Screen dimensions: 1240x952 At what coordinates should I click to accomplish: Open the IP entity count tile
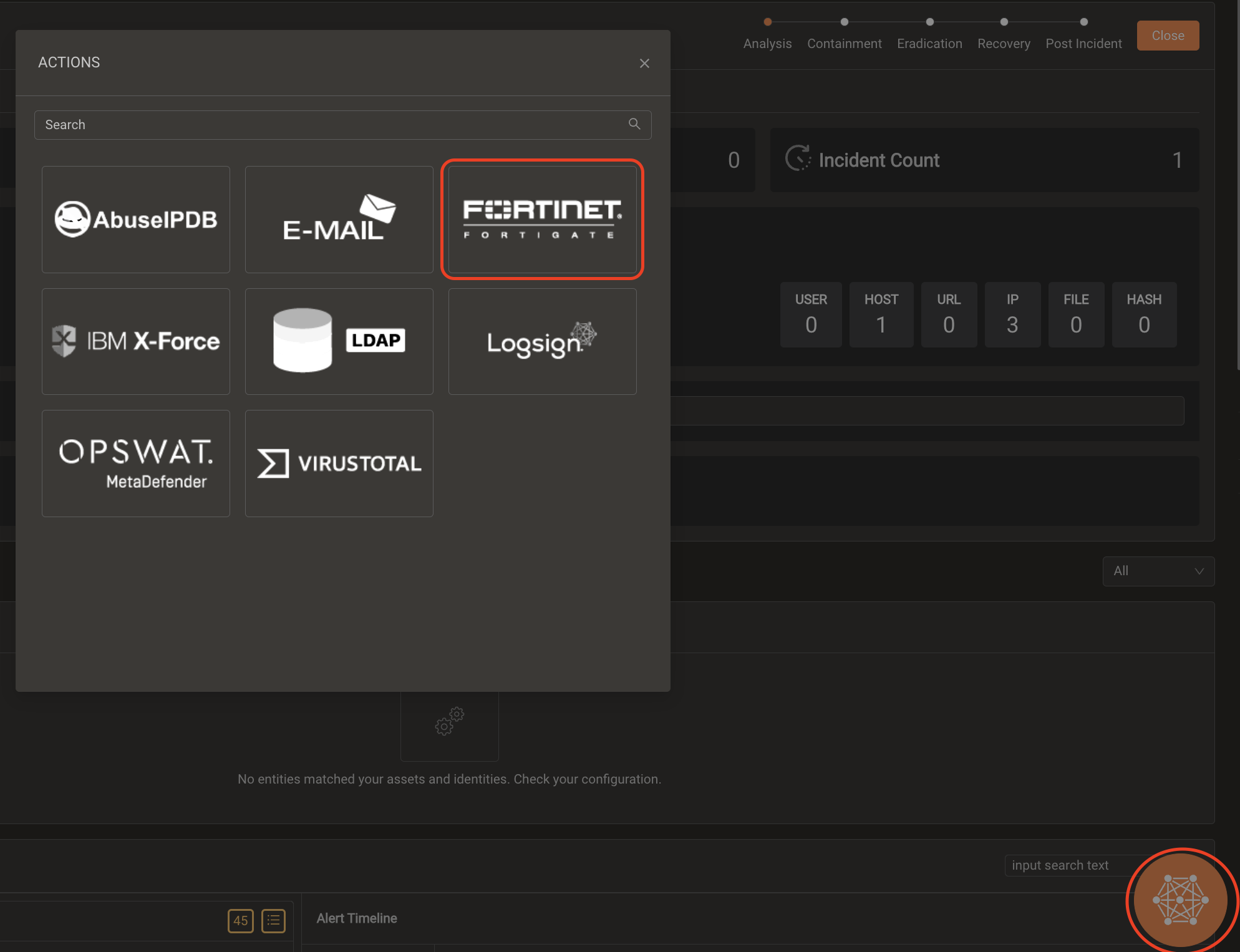[x=1012, y=314]
